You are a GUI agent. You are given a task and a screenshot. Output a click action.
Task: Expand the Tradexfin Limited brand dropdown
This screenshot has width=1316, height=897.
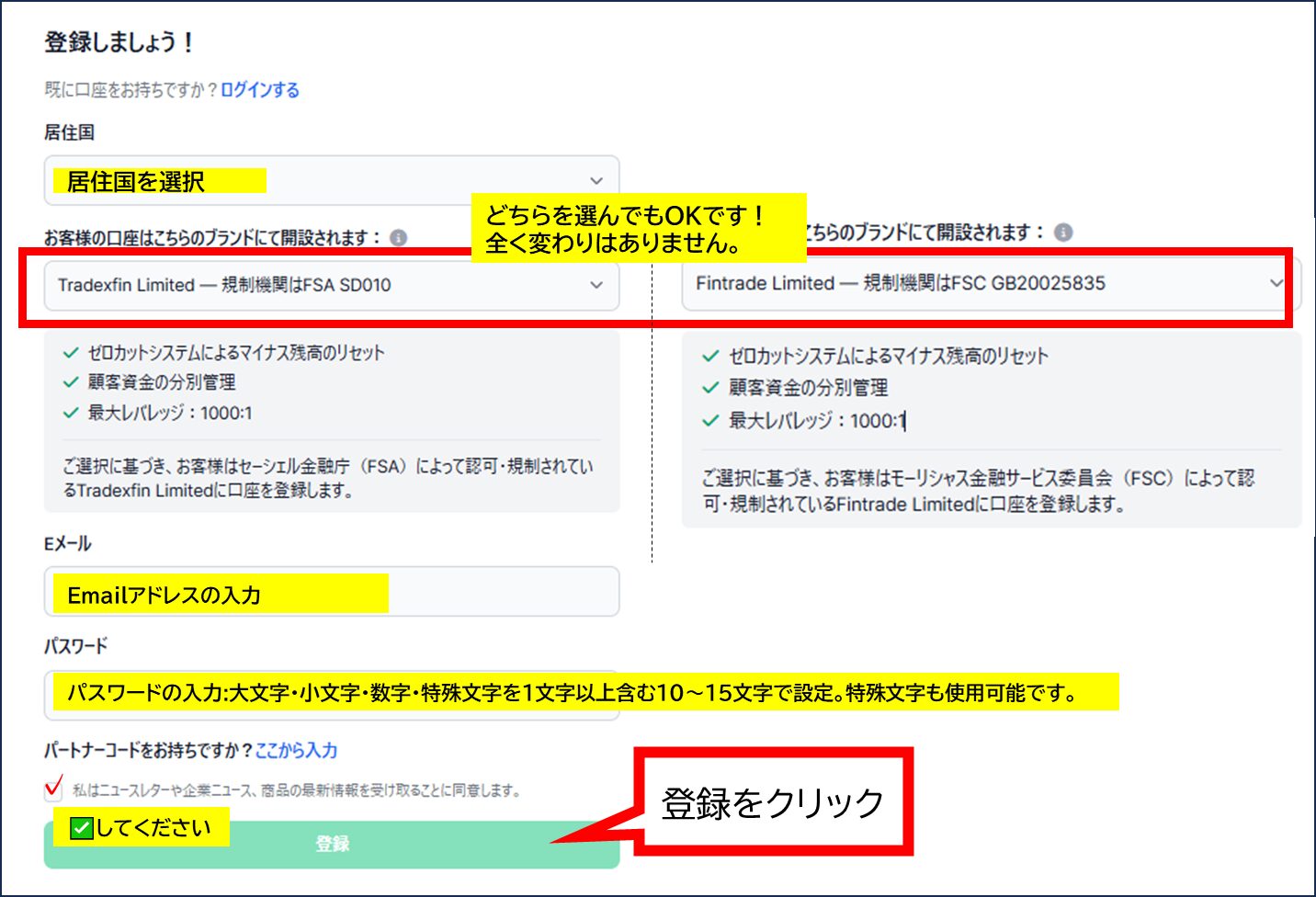(332, 285)
